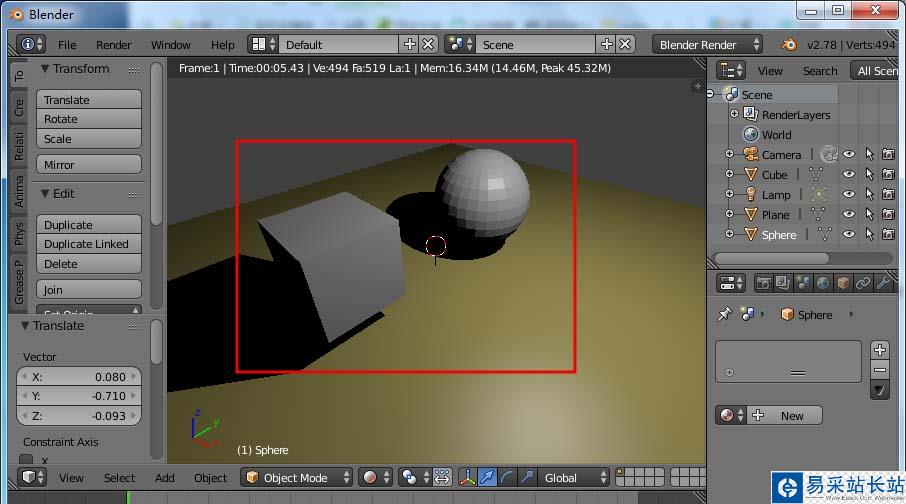Adjust the Y vector value field
This screenshot has height=504, width=906.
coord(79,396)
